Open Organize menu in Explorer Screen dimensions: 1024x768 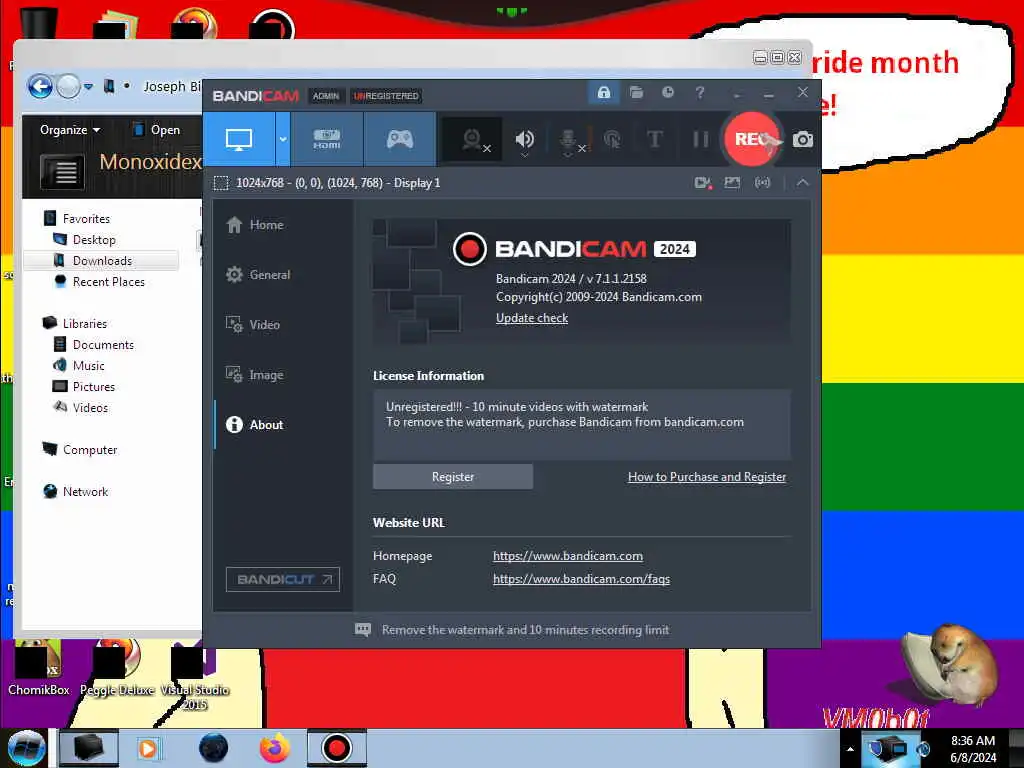click(x=70, y=129)
